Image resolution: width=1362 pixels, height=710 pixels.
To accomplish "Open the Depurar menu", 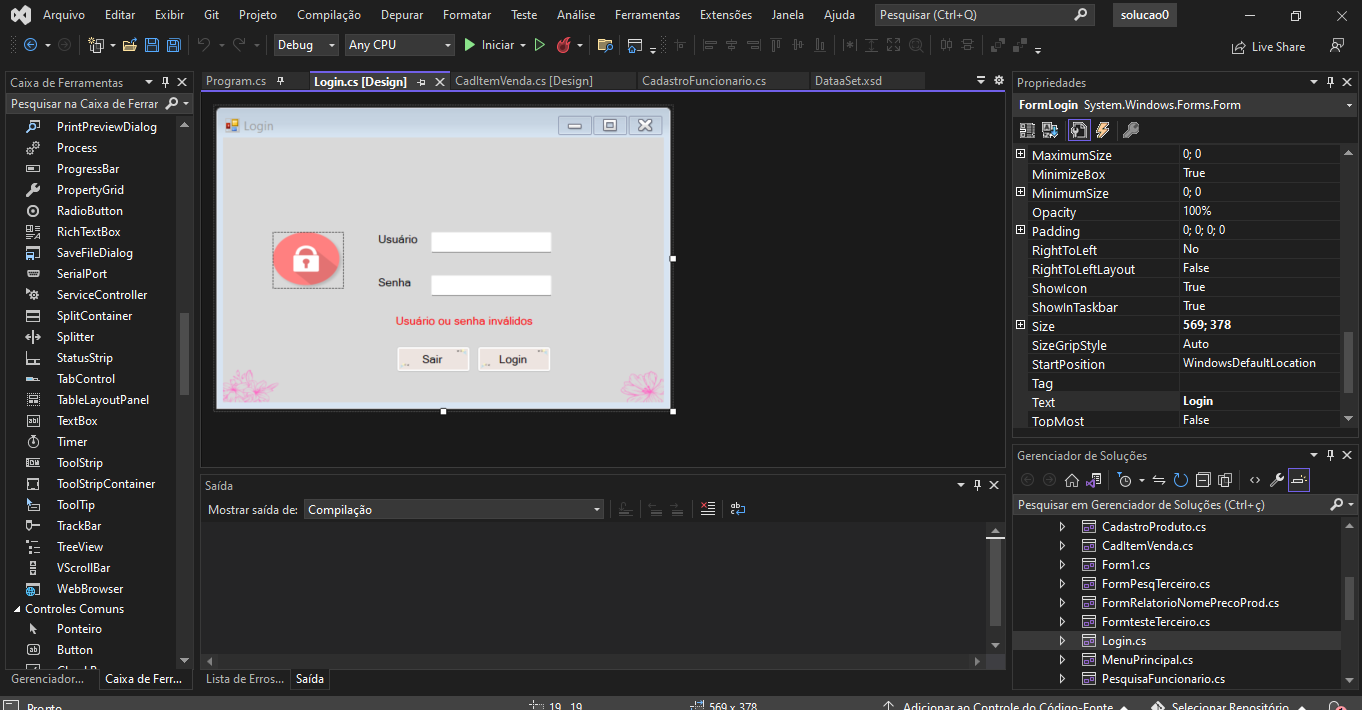I will point(401,15).
